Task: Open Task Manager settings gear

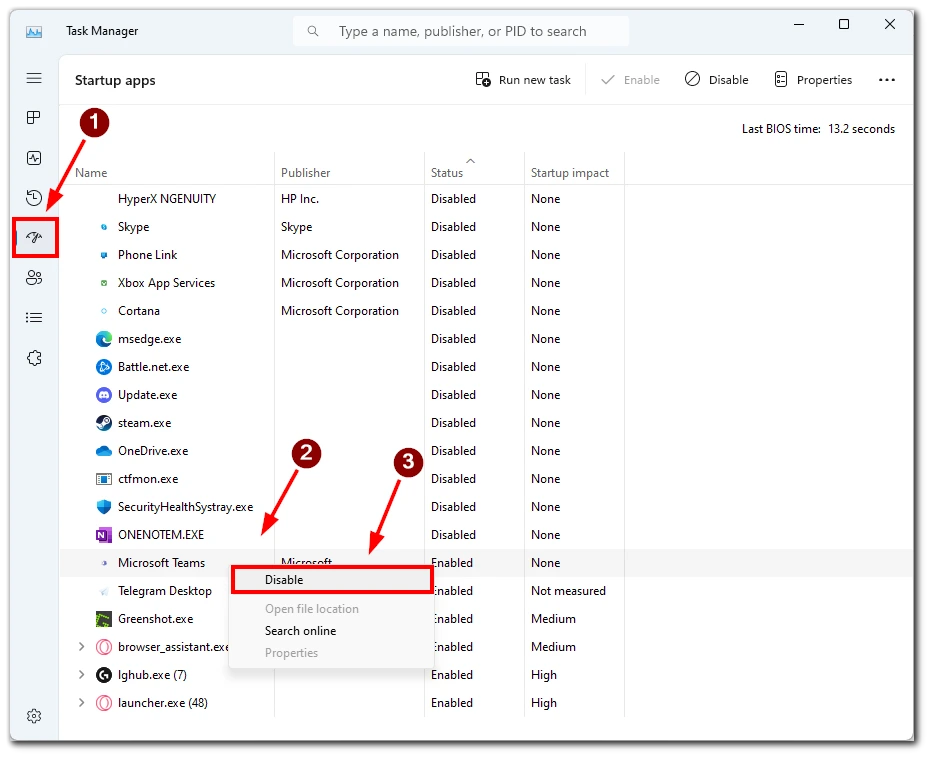Action: [x=34, y=716]
